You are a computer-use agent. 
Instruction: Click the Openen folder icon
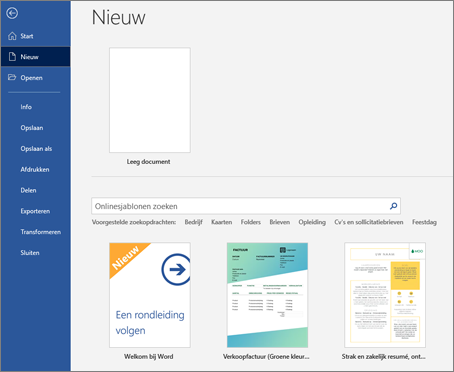click(x=12, y=77)
